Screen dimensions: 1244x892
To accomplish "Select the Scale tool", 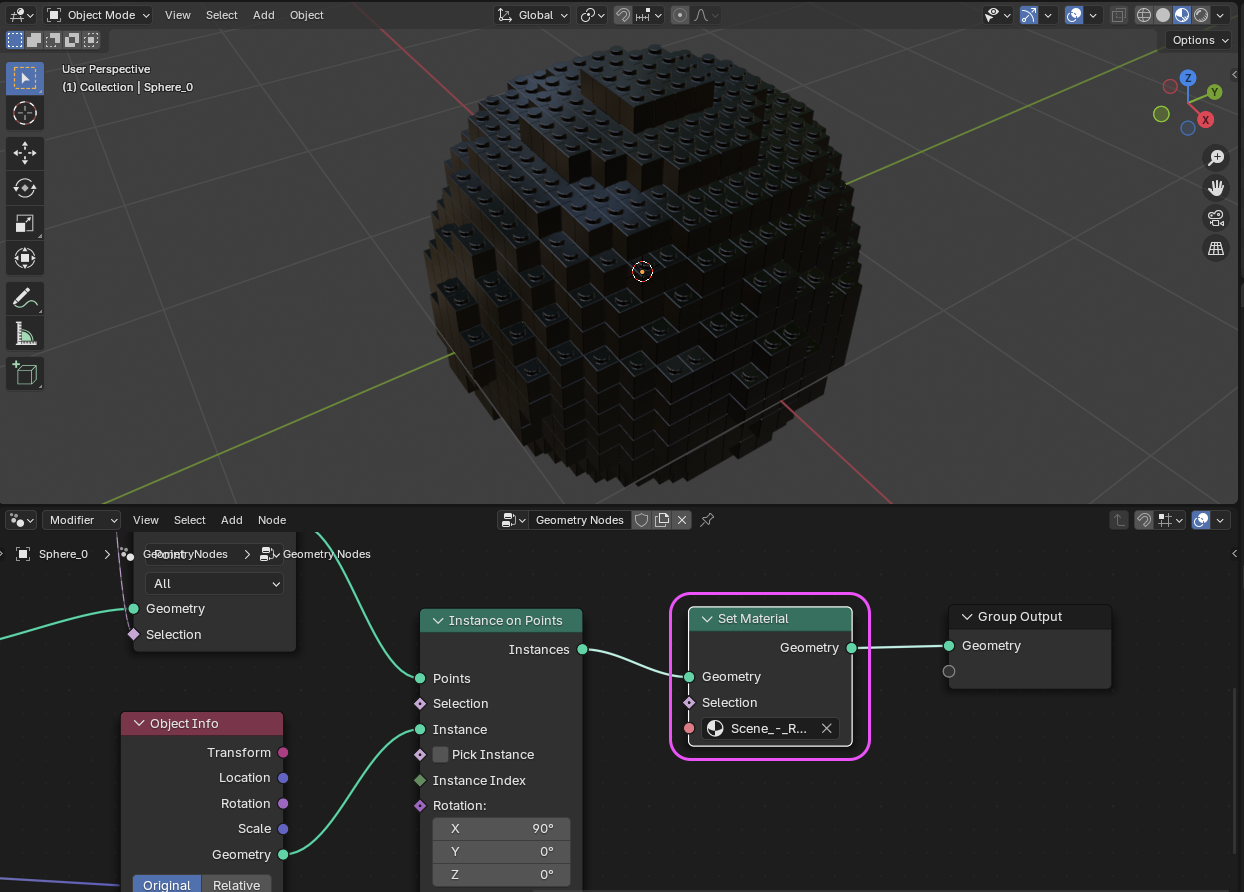I will [25, 223].
